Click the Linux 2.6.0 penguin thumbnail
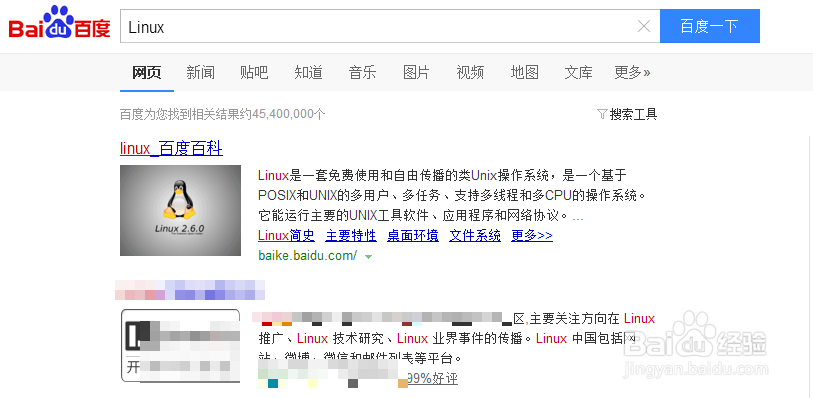813x398 pixels. point(180,210)
